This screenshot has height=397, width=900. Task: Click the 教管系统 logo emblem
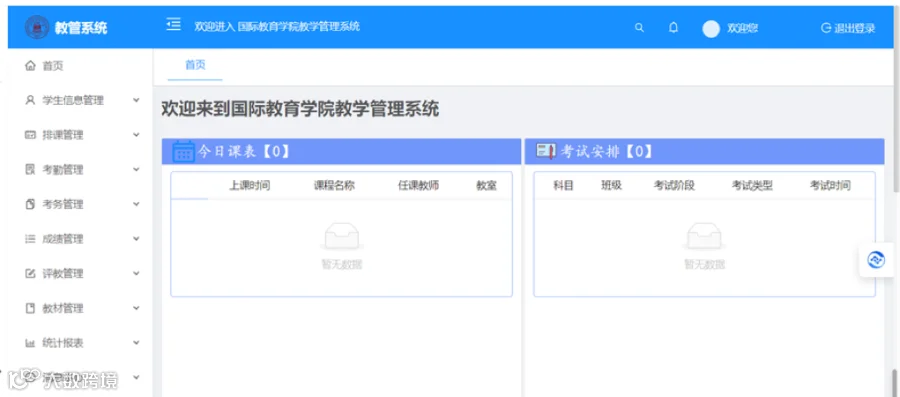pos(37,27)
